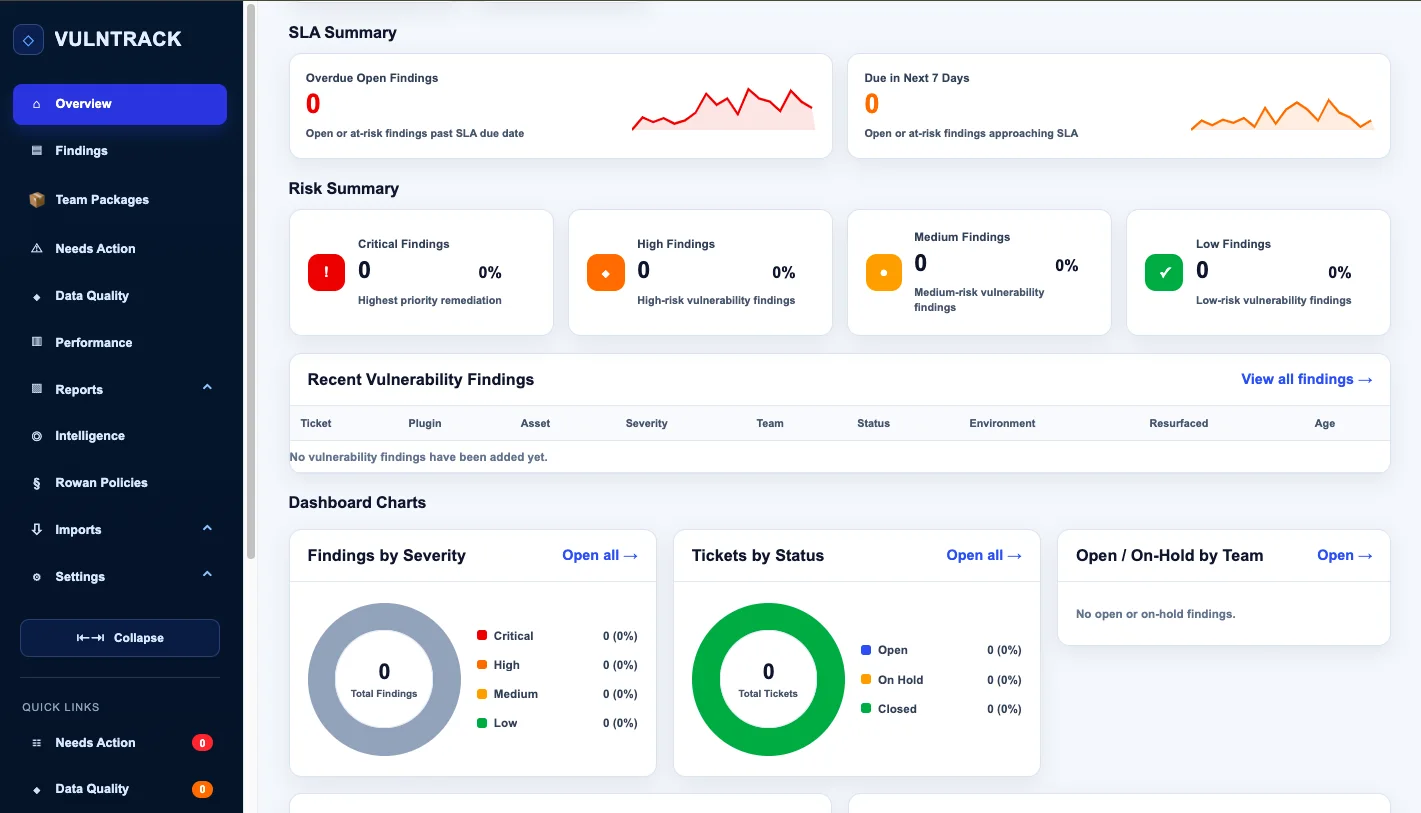Click the green Tickets by Status donut chart
The width and height of the screenshot is (1421, 813).
tap(768, 679)
